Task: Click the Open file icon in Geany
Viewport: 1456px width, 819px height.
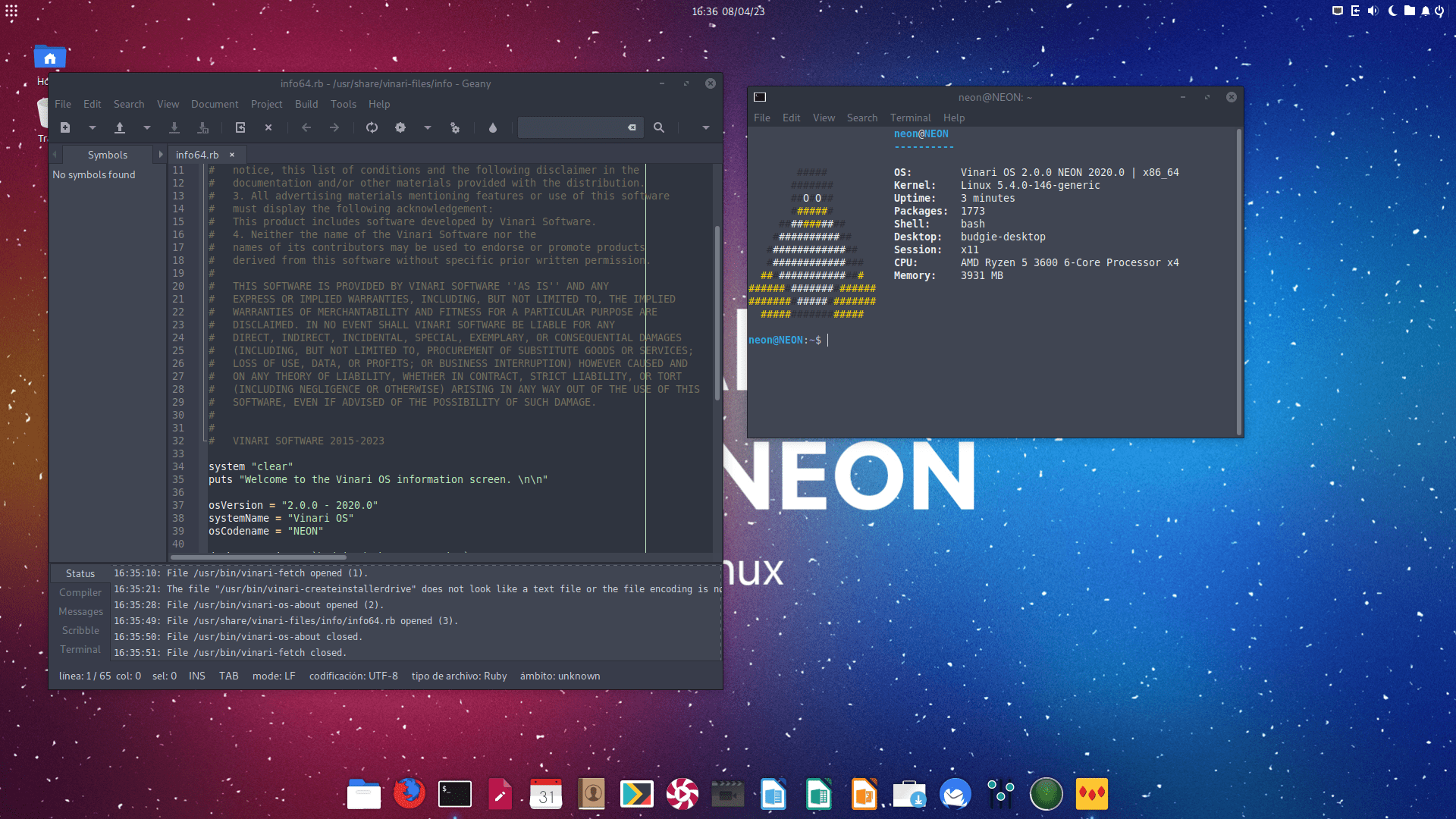Action: click(119, 127)
